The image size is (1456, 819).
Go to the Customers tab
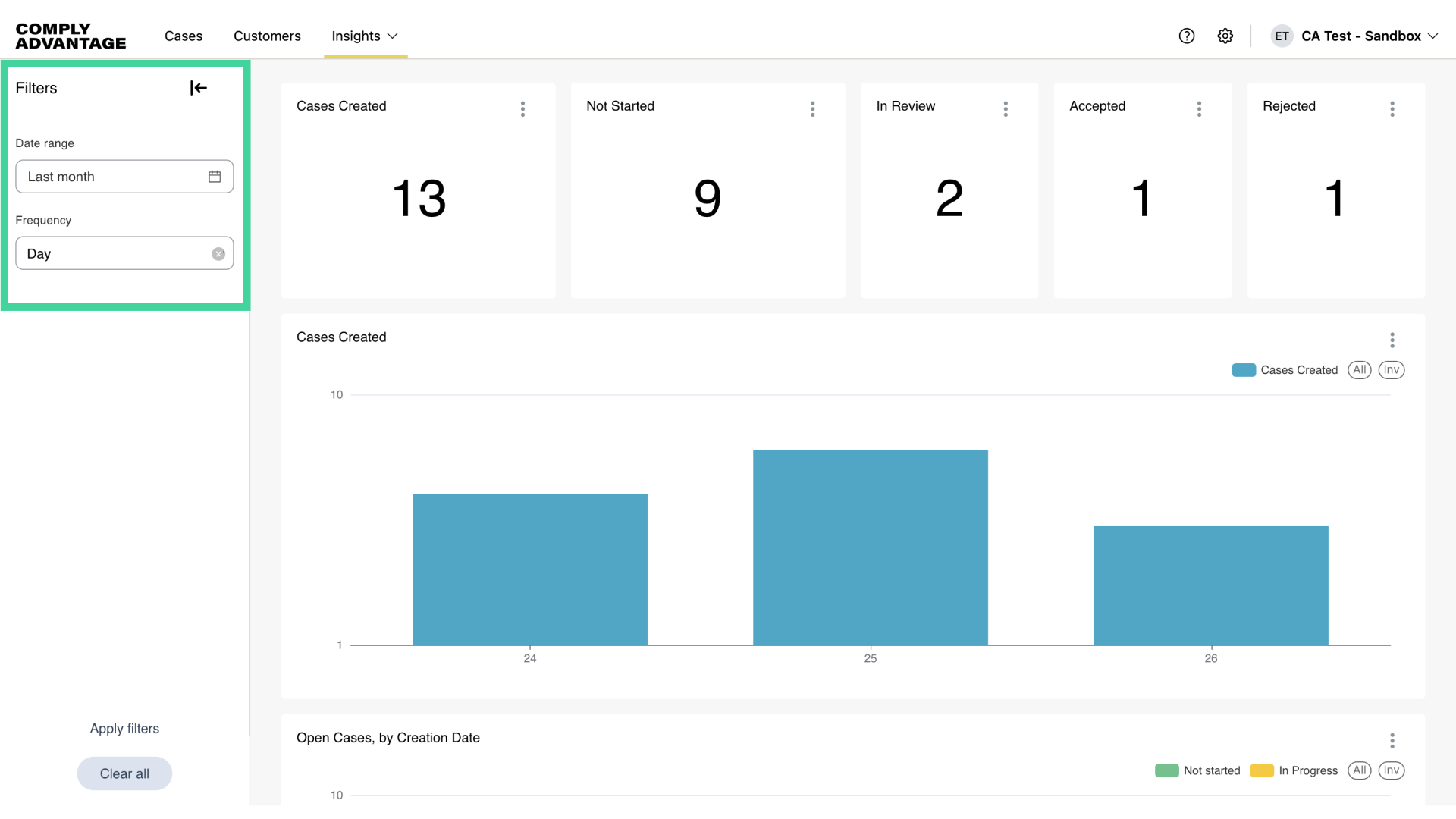[x=267, y=36]
